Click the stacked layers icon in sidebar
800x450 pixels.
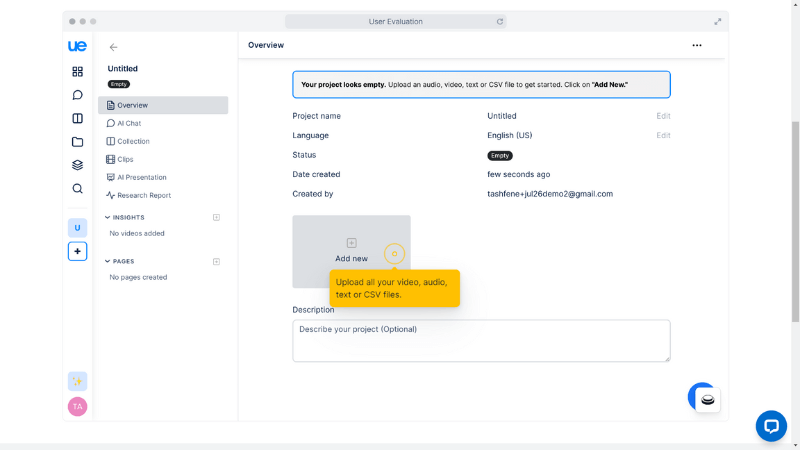point(77,165)
